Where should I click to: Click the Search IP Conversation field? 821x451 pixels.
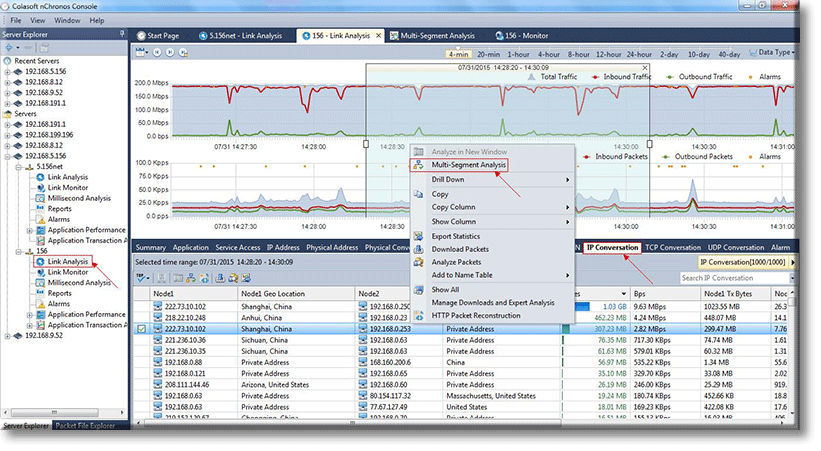[x=734, y=278]
